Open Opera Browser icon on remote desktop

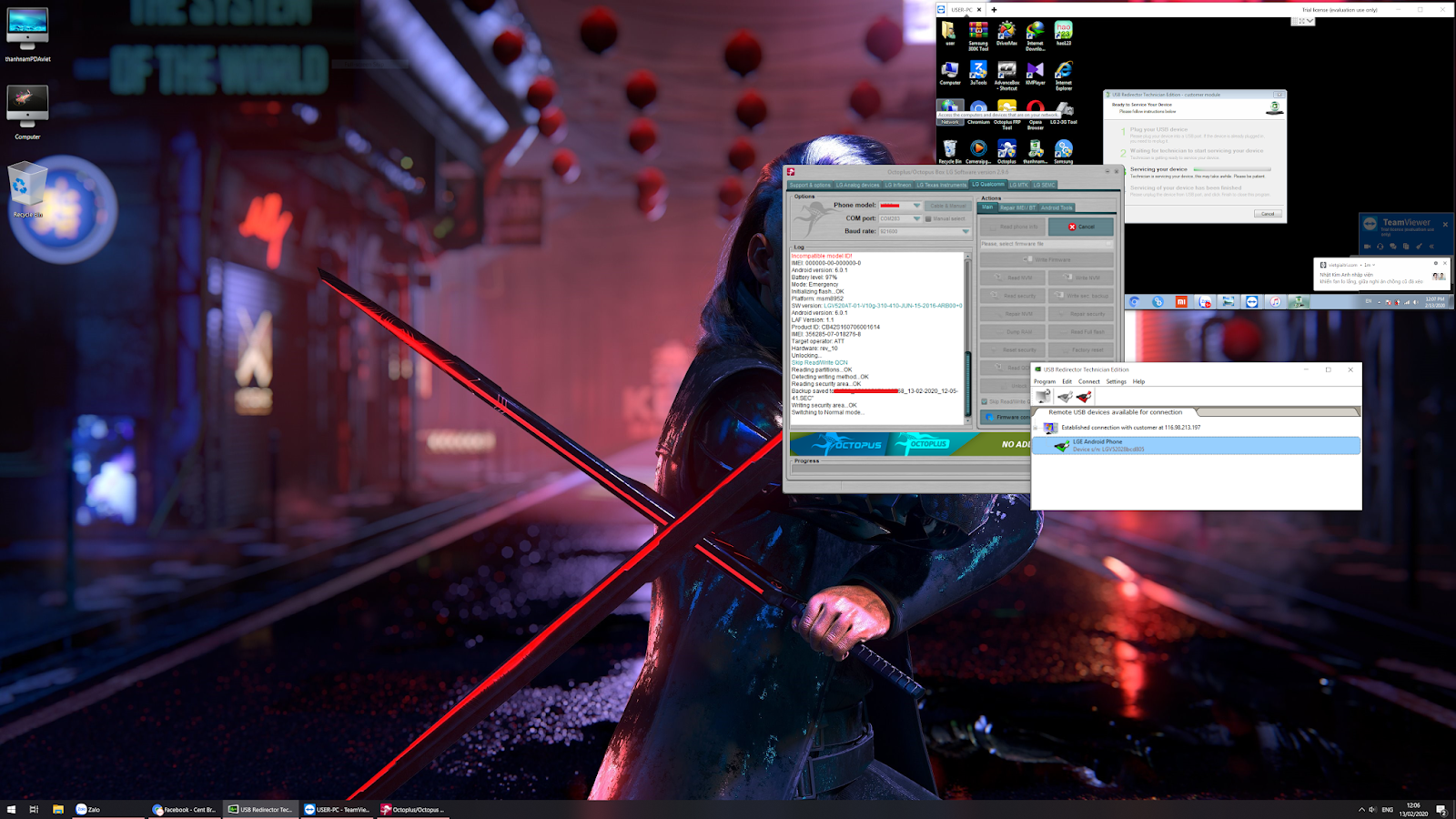[1036, 116]
